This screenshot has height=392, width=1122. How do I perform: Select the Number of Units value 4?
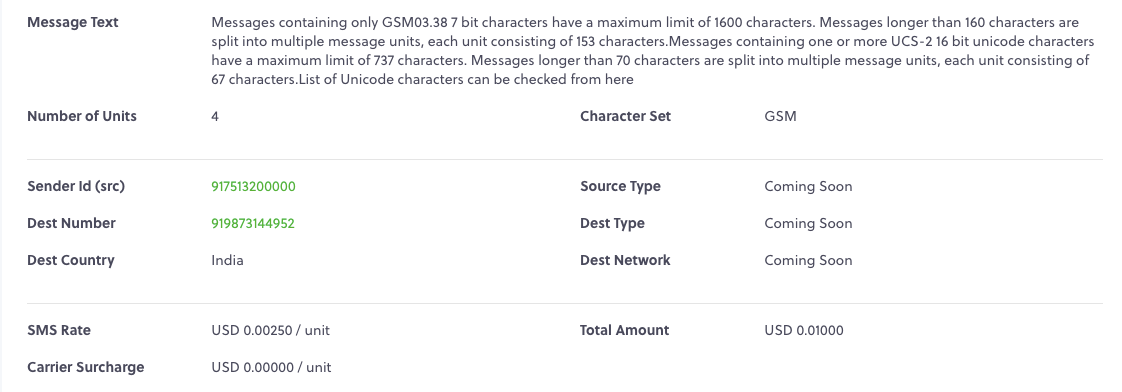215,117
